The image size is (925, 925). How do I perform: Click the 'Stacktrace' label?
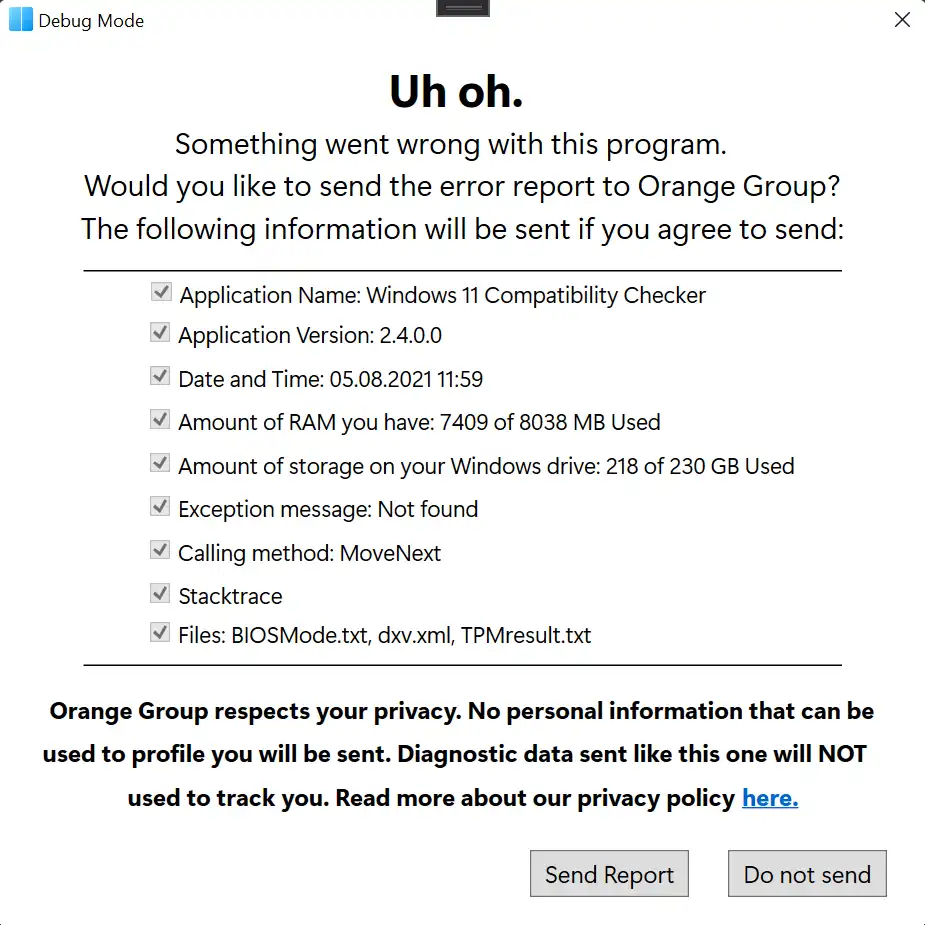point(230,596)
